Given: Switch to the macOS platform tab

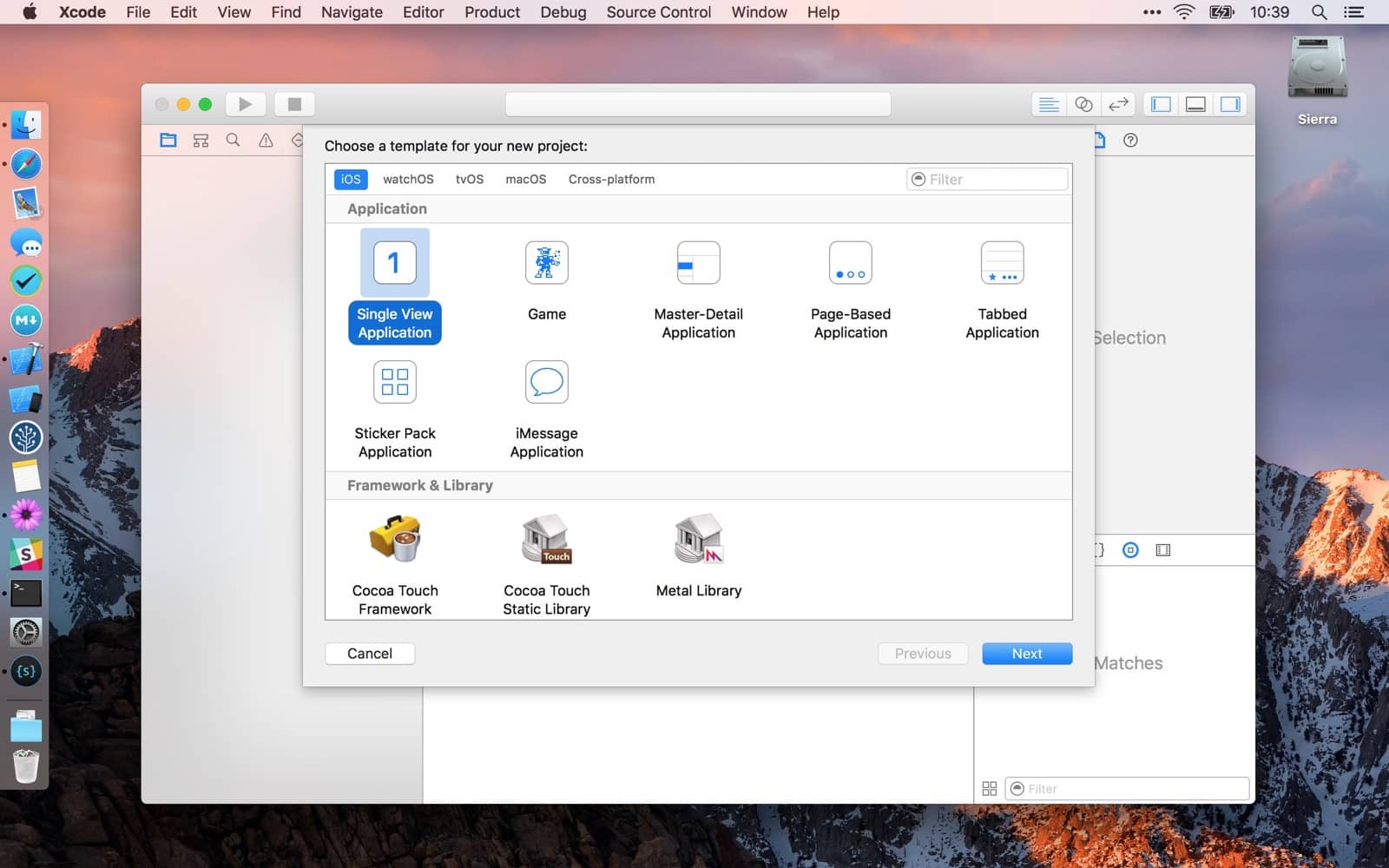Looking at the screenshot, I should 525,179.
